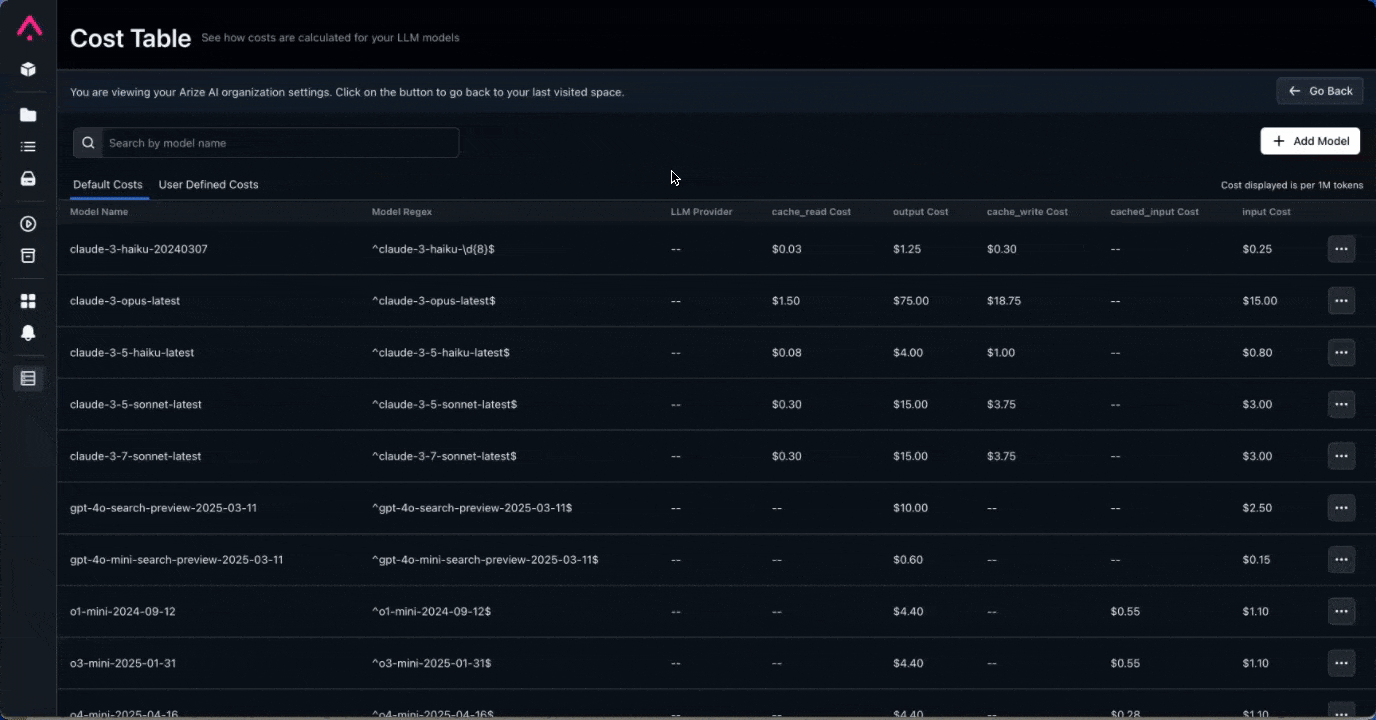The width and height of the screenshot is (1376, 720).
Task: Select the claude-3-5-sonnet-latest model name
Action: (136, 405)
